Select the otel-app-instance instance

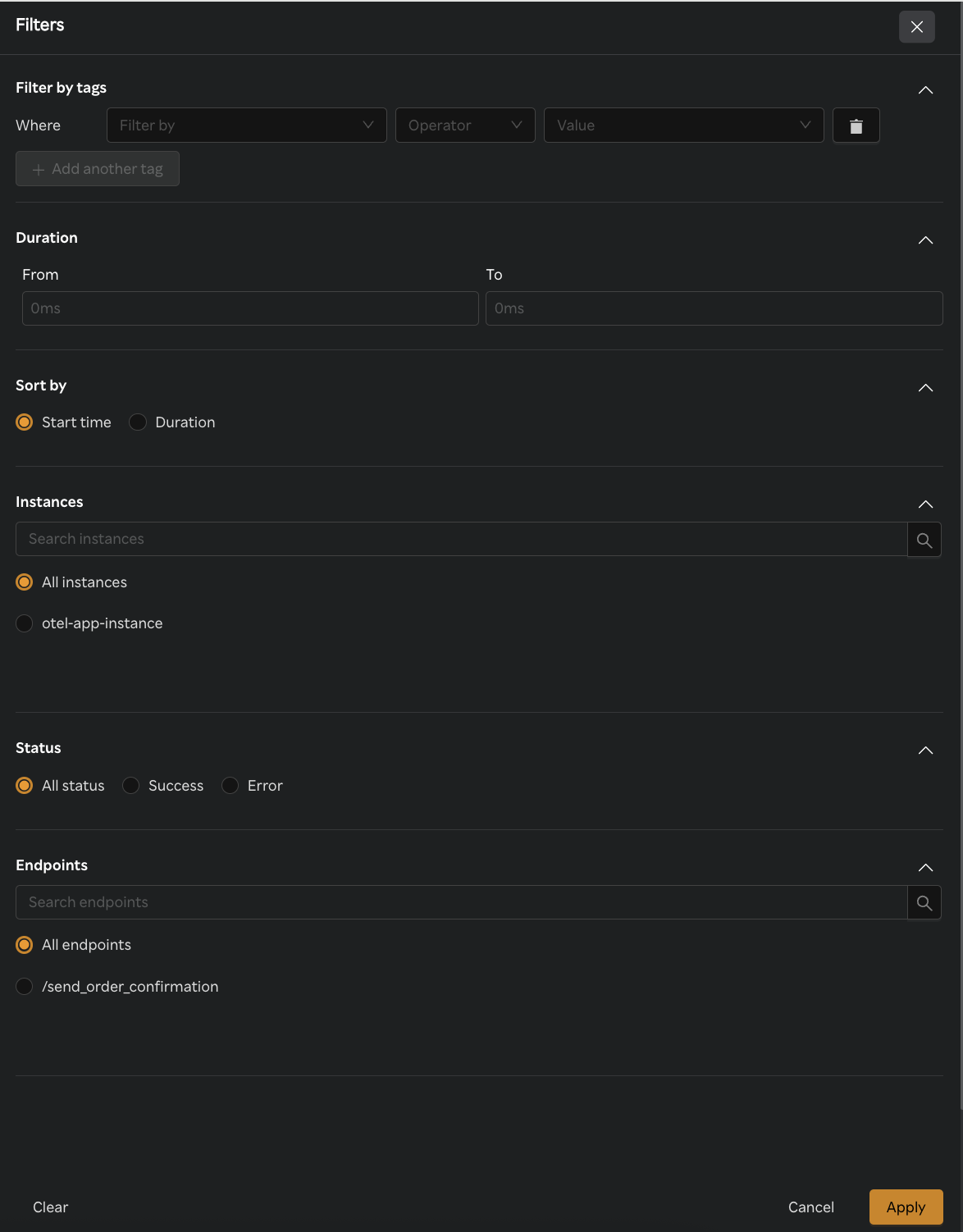coord(24,623)
